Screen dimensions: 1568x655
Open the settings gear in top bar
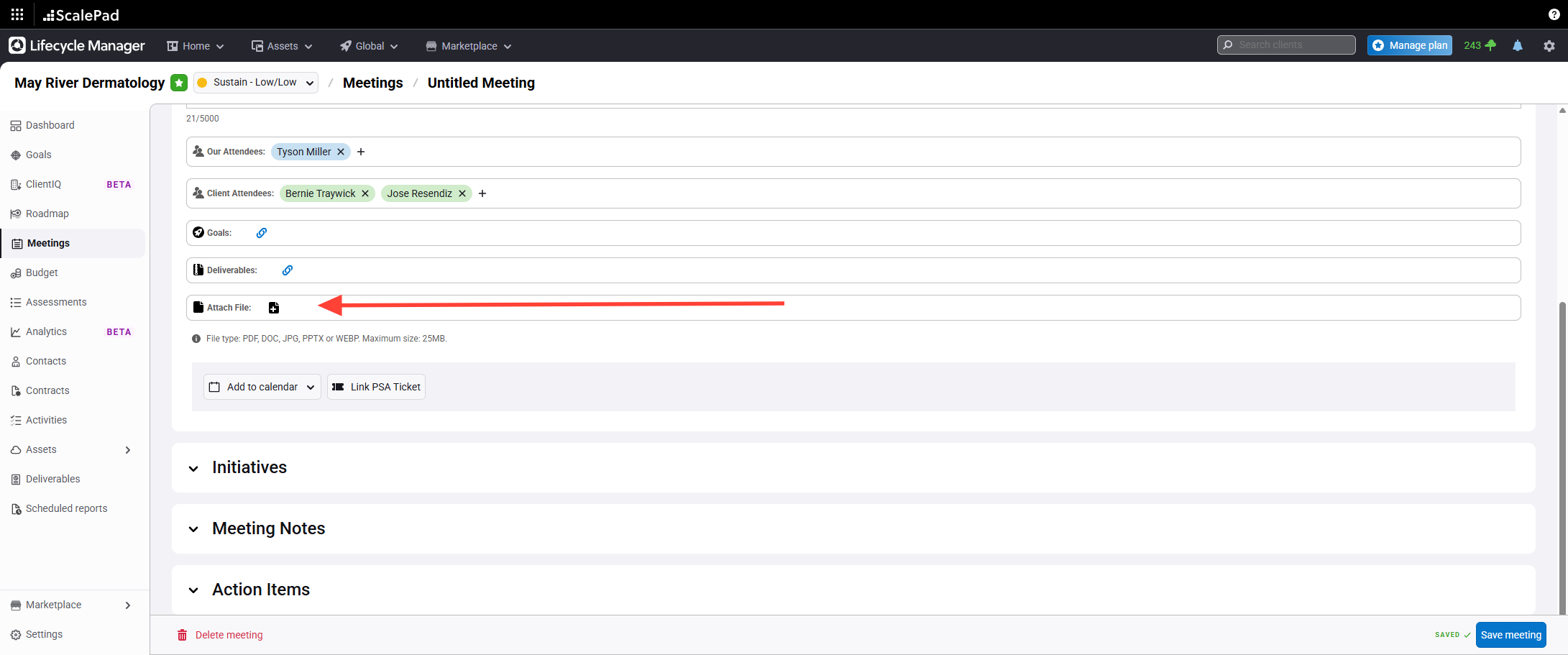click(x=1549, y=45)
